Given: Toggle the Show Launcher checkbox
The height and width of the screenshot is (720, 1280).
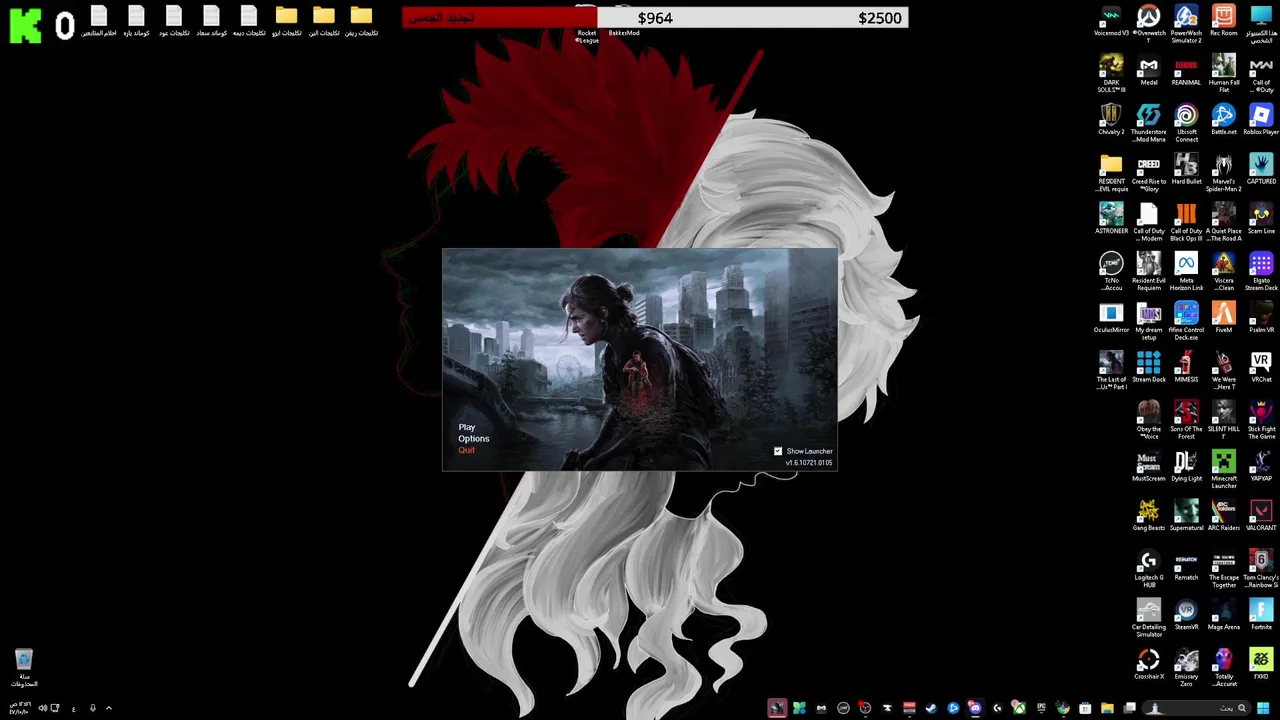Looking at the screenshot, I should pyautogui.click(x=778, y=451).
